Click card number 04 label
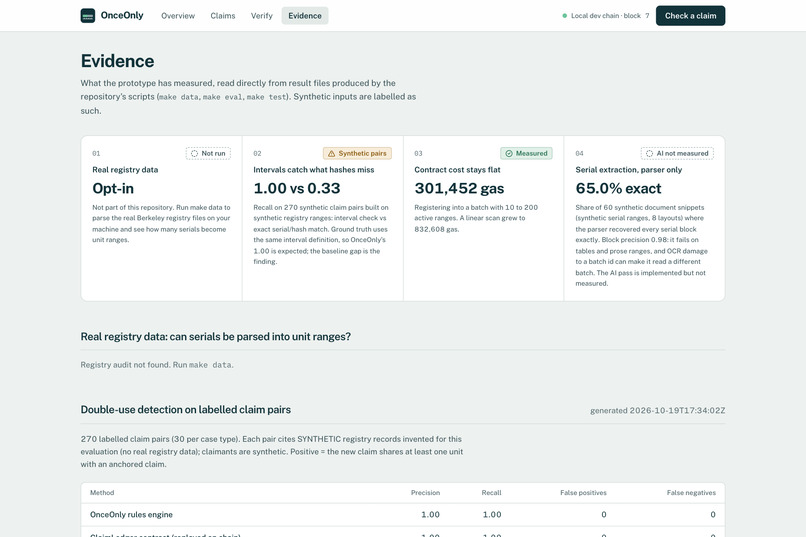The image size is (806, 537). click(579, 154)
